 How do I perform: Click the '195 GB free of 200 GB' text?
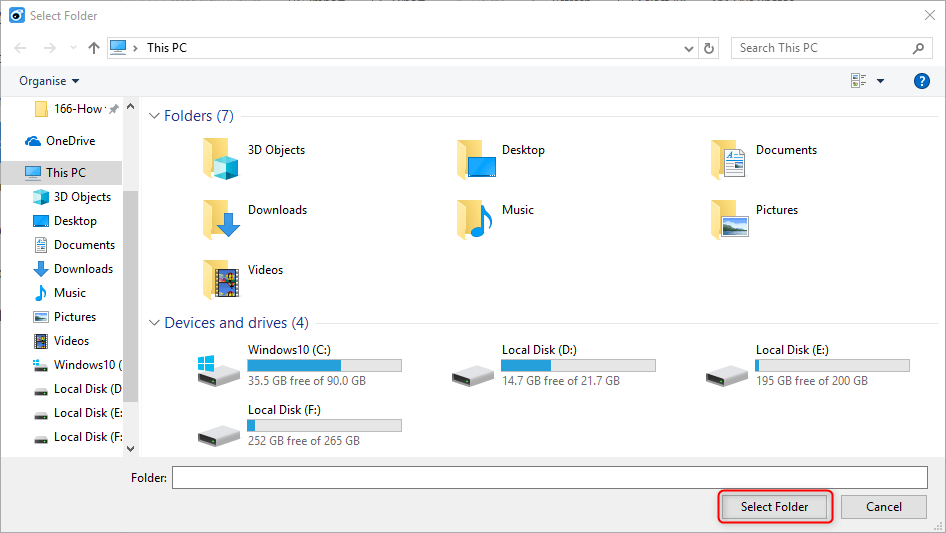tap(811, 381)
